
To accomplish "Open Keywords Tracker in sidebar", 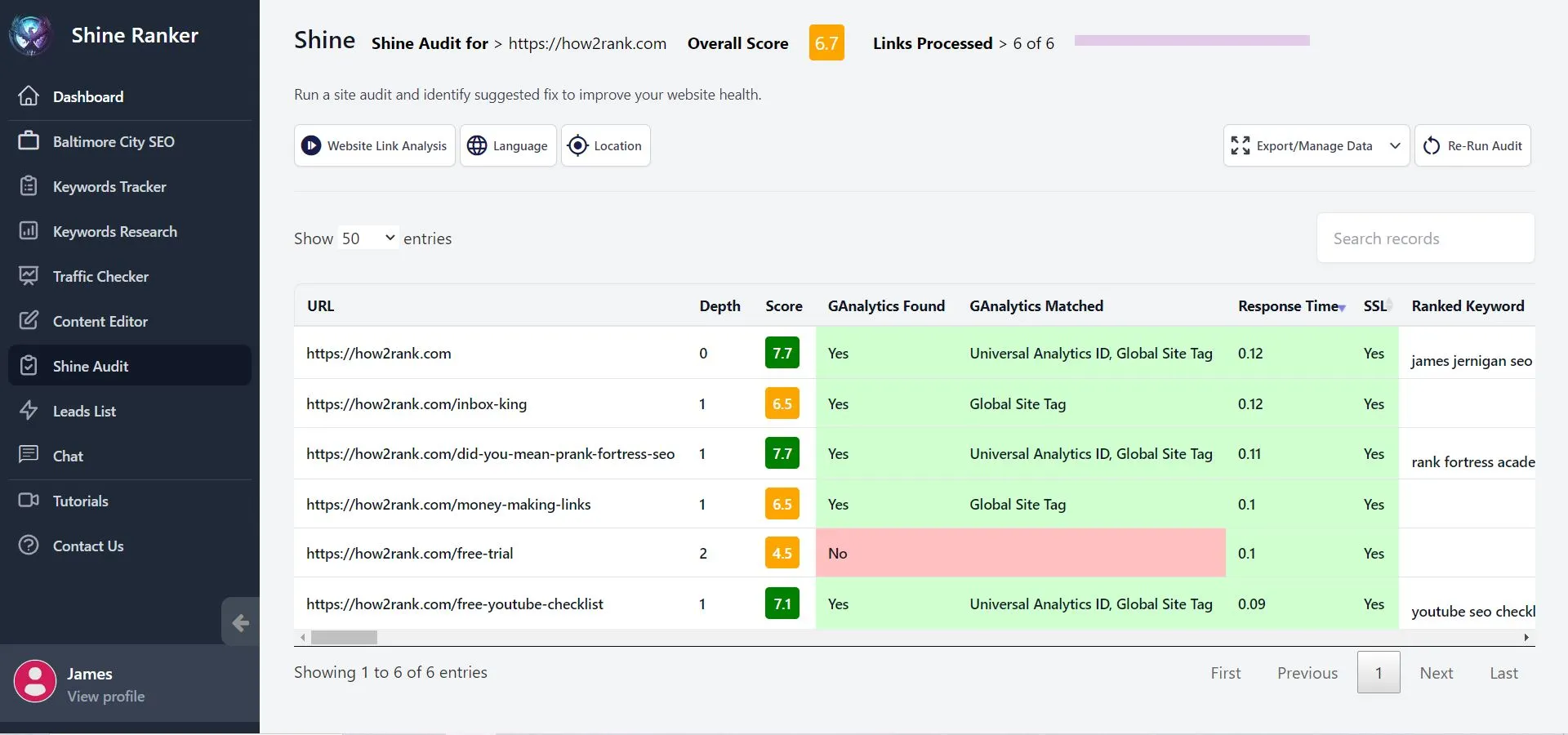I will click(x=130, y=186).
